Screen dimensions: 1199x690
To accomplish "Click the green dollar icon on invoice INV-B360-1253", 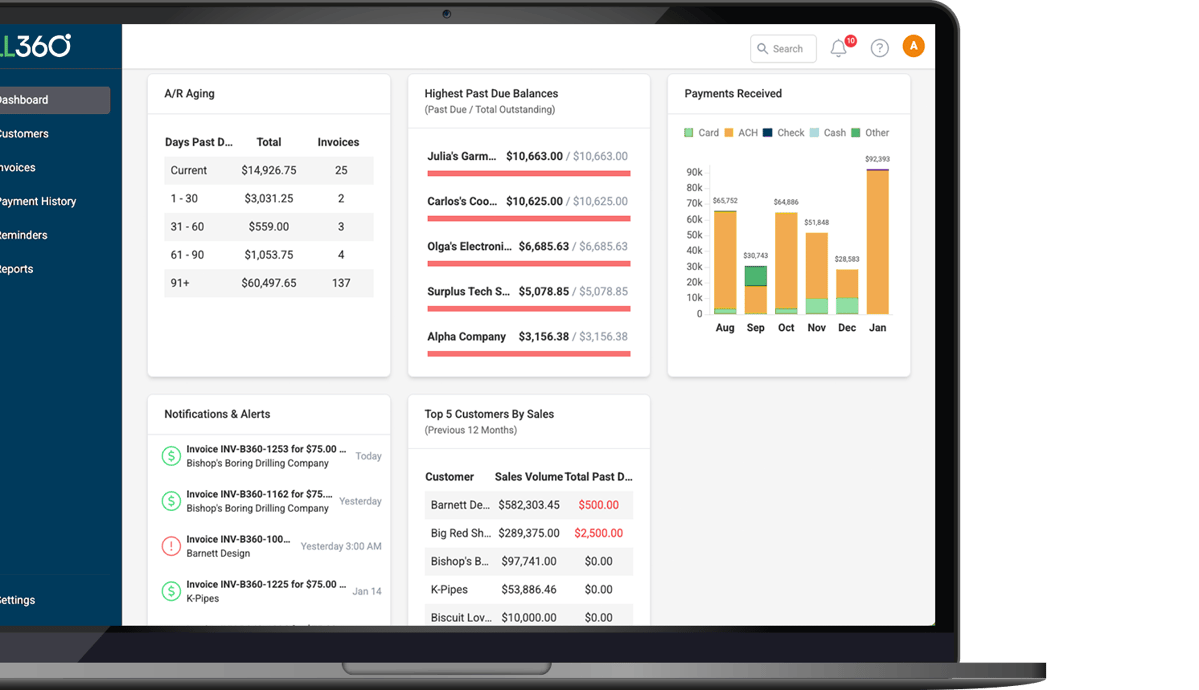I will (x=170, y=455).
